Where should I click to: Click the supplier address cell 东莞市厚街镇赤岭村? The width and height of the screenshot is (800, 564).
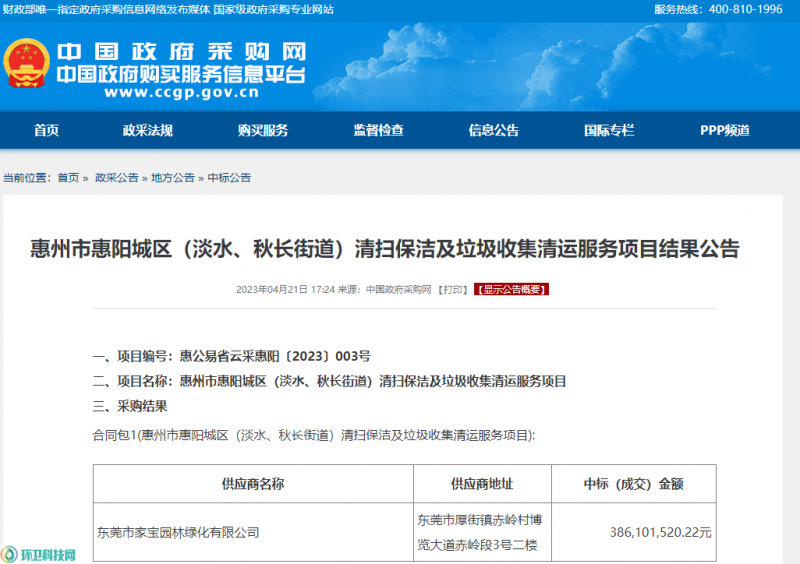[x=480, y=532]
